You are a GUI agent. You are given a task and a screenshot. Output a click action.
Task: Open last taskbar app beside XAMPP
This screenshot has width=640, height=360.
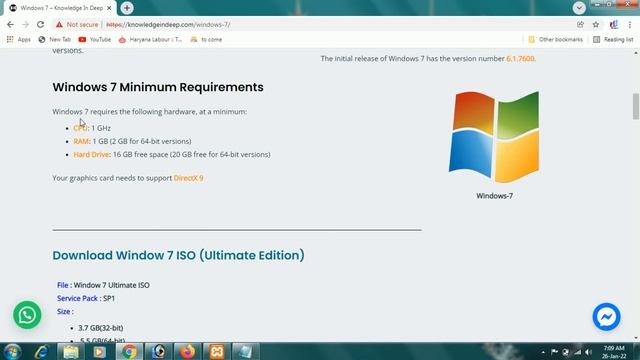coord(246,352)
